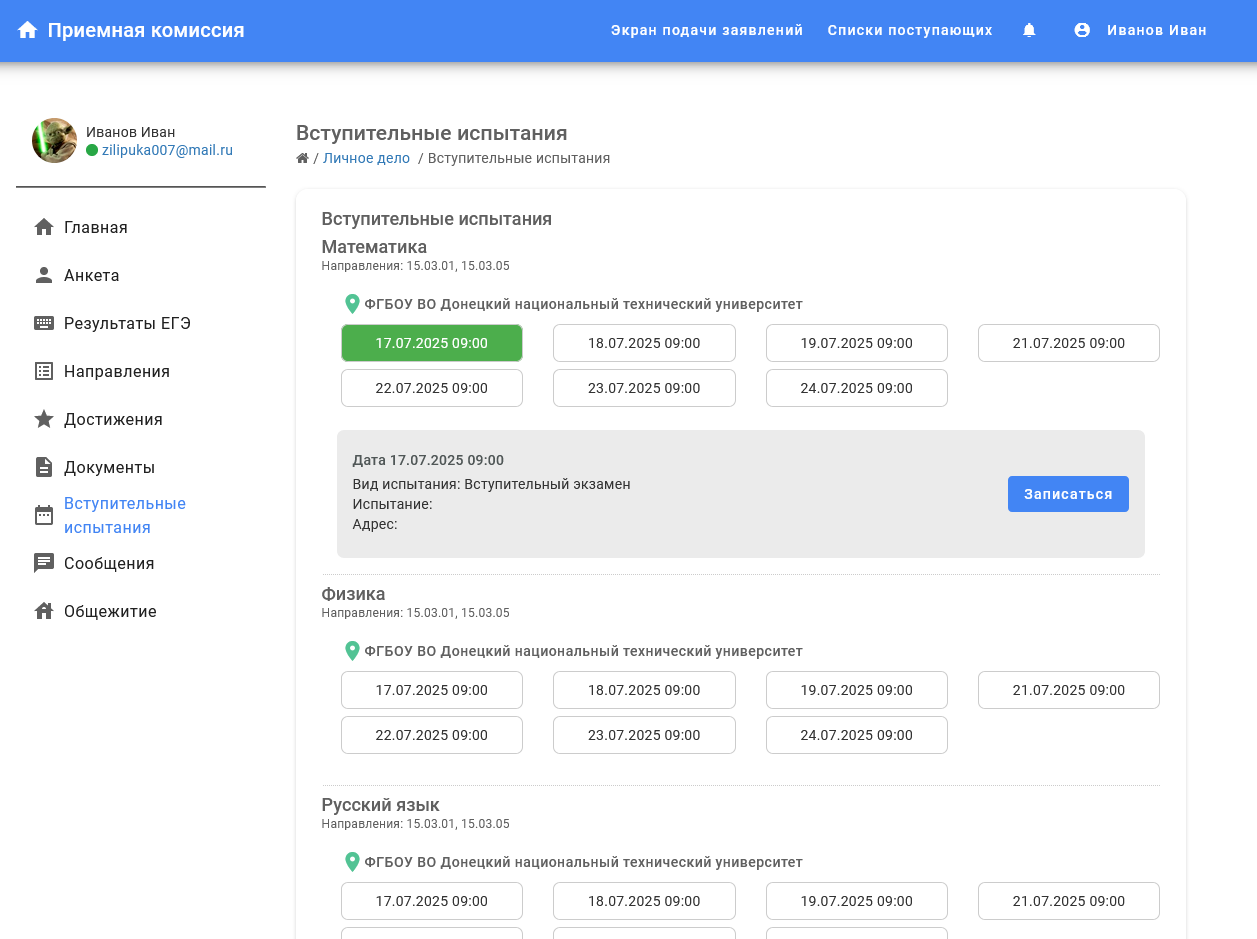Open Списки поступающих in header

pos(910,30)
